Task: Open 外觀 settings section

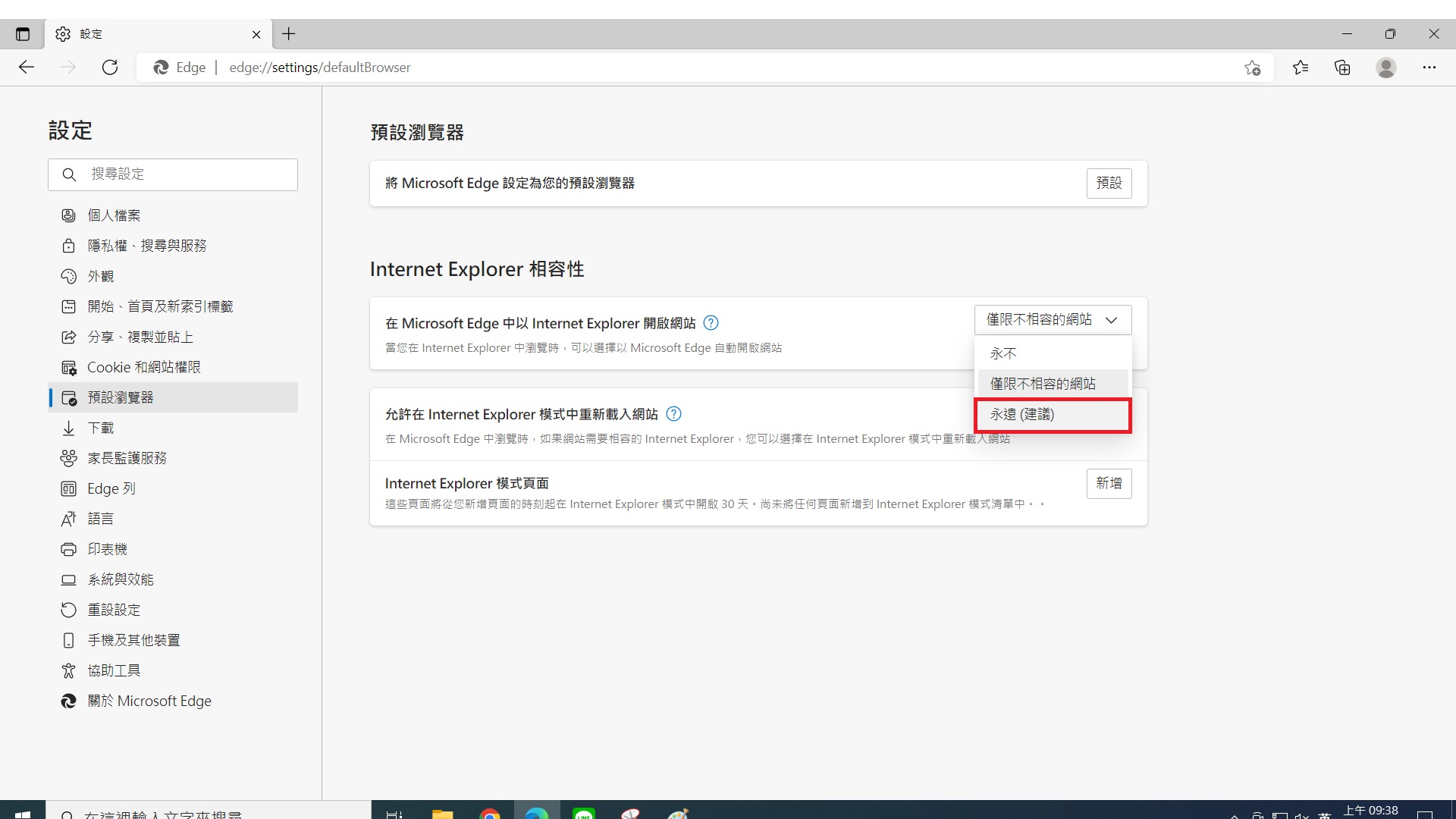Action: coord(173,276)
